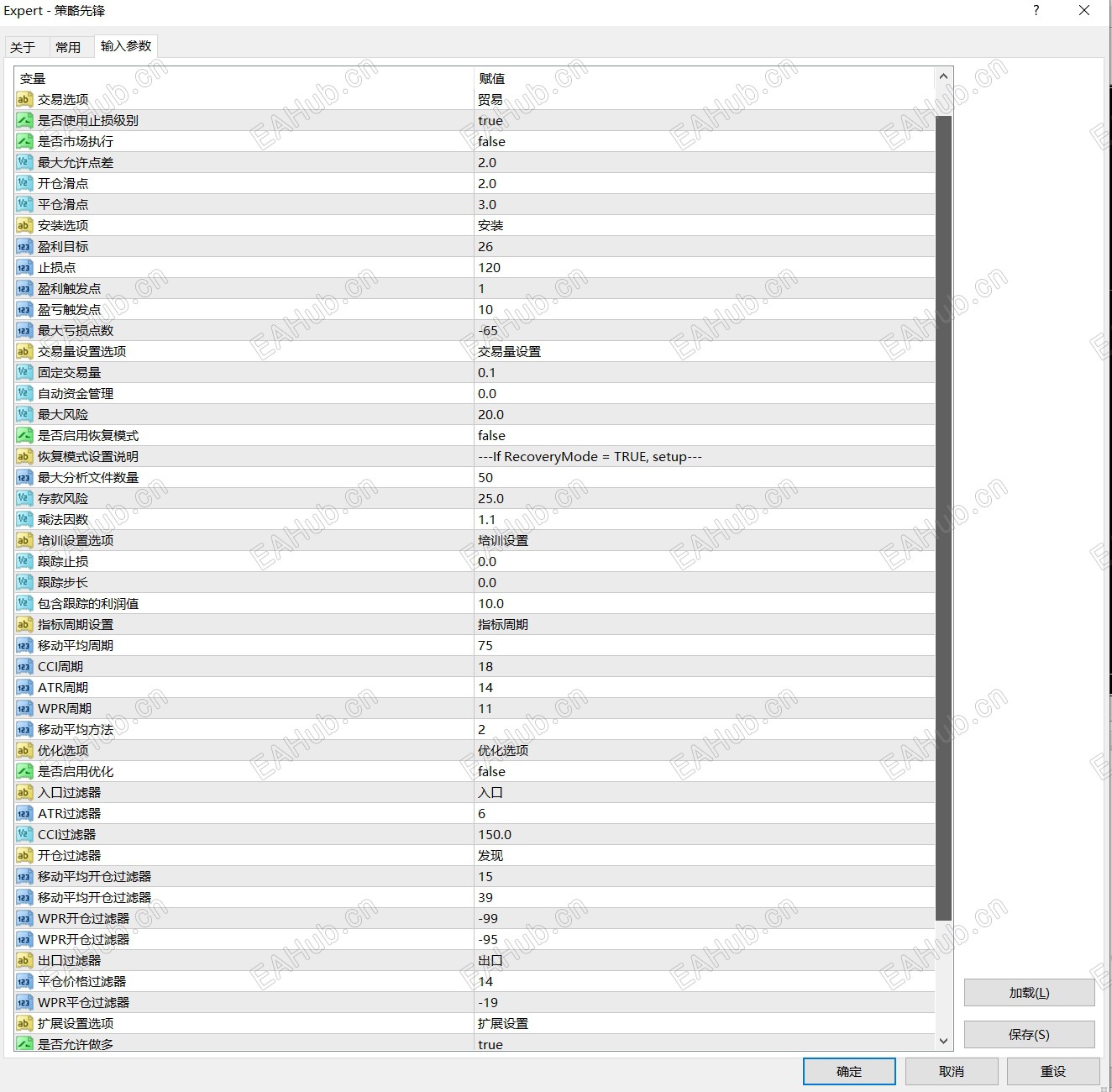Image resolution: width=1112 pixels, height=1092 pixels.
Task: Click the icon beside 平仓滑点
Action: (24, 204)
